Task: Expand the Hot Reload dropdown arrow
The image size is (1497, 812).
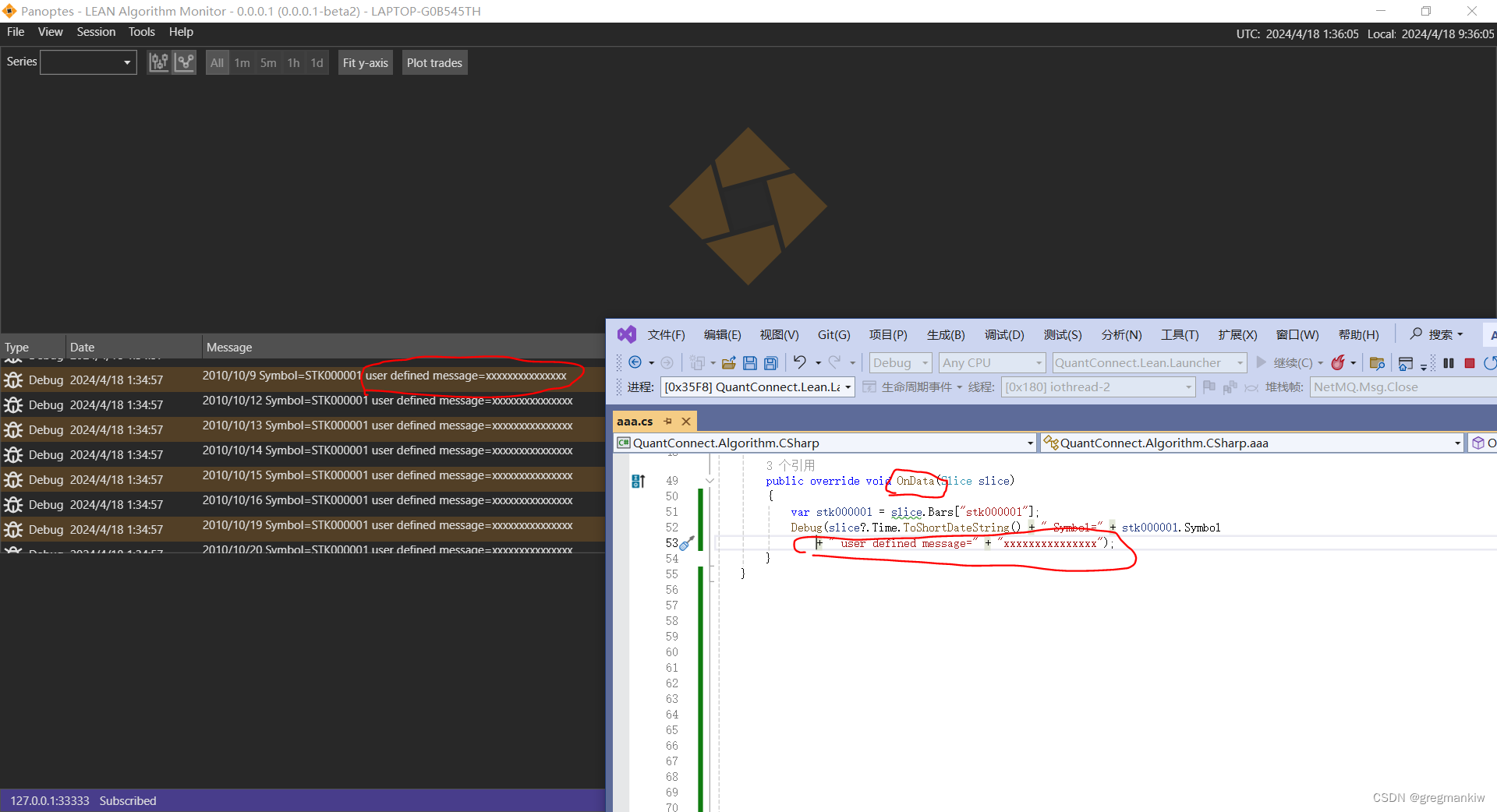Action: (1354, 363)
